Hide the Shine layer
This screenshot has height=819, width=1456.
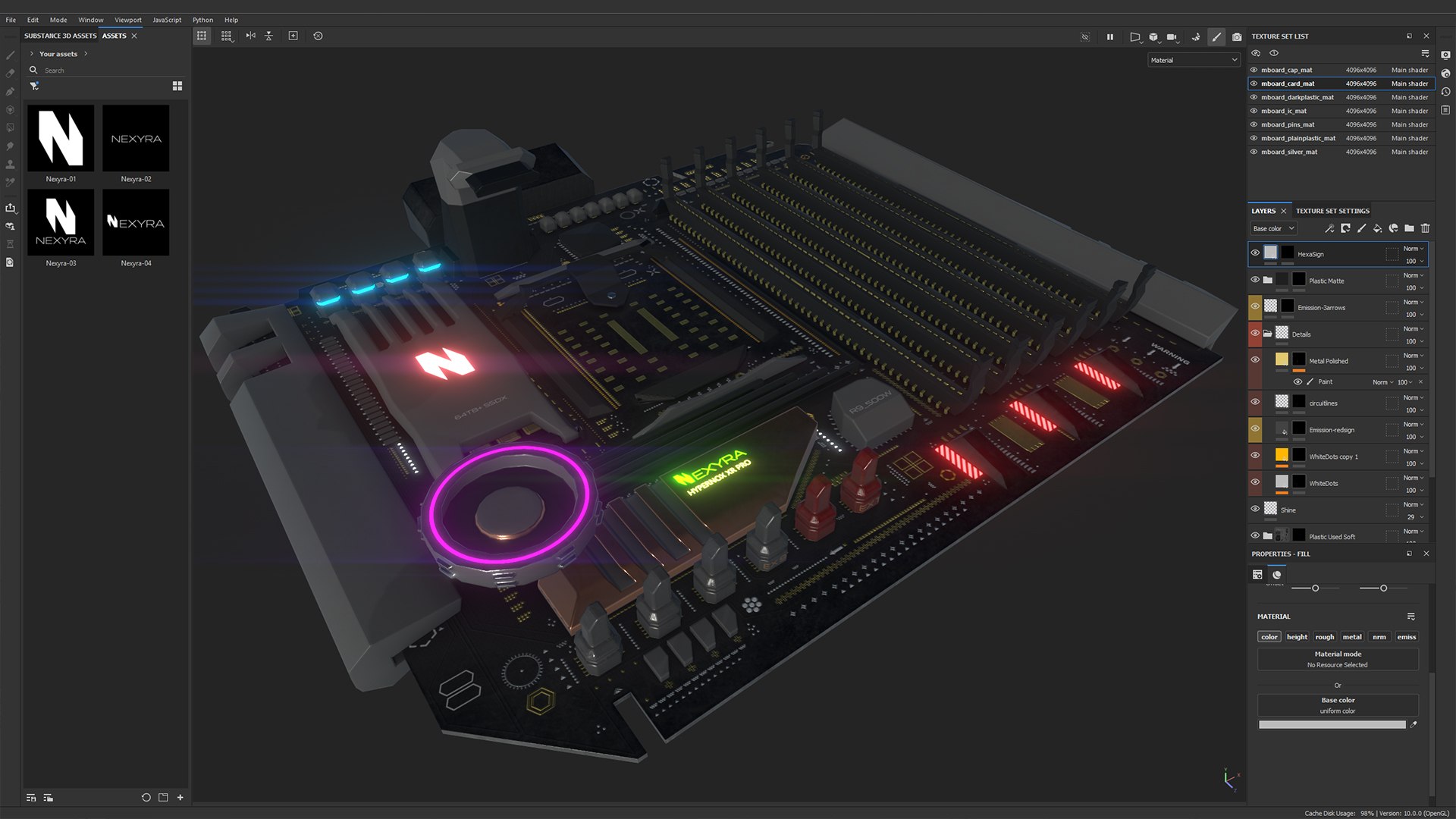[x=1255, y=509]
